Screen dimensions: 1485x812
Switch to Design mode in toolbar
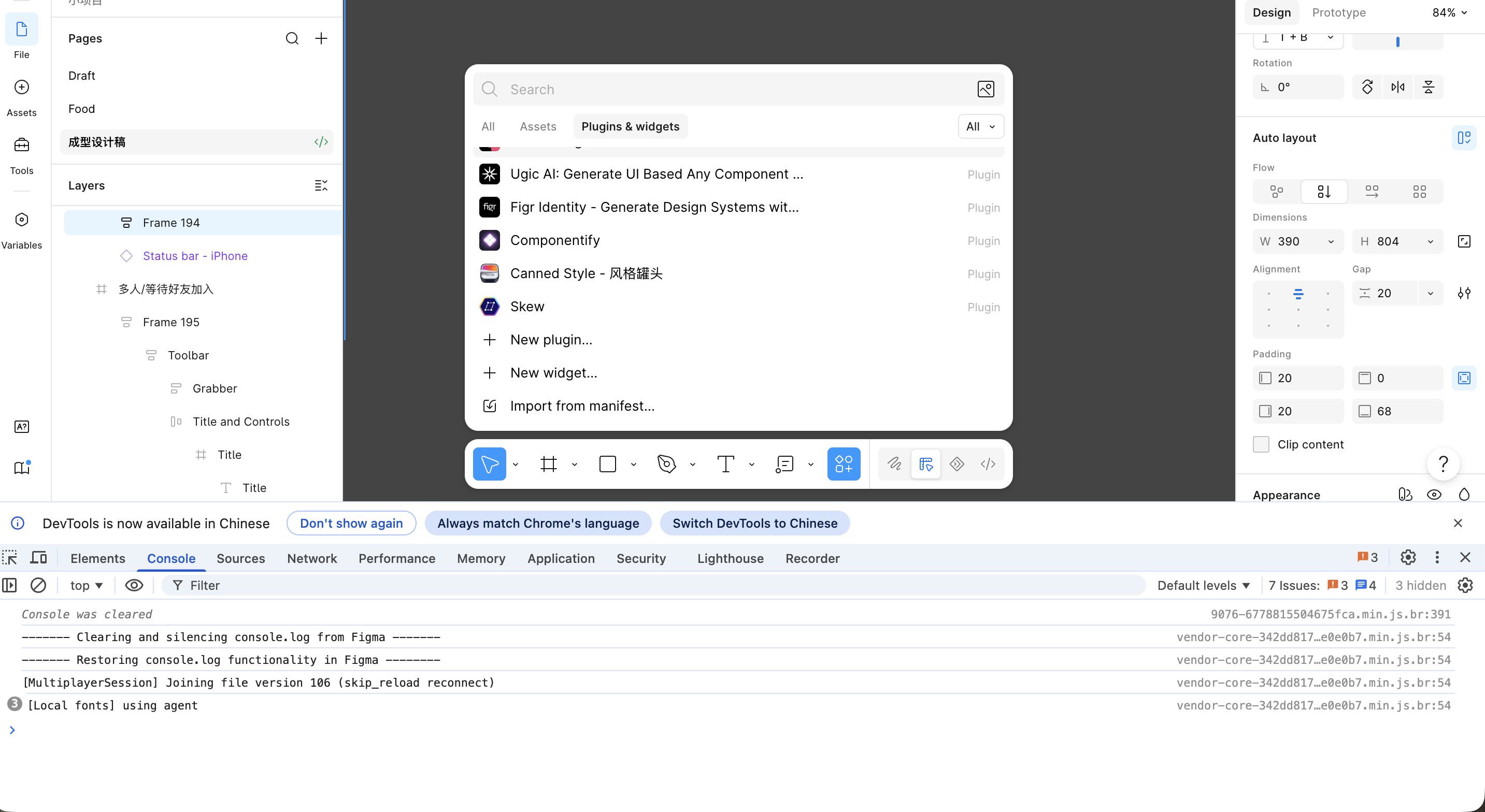[926, 464]
